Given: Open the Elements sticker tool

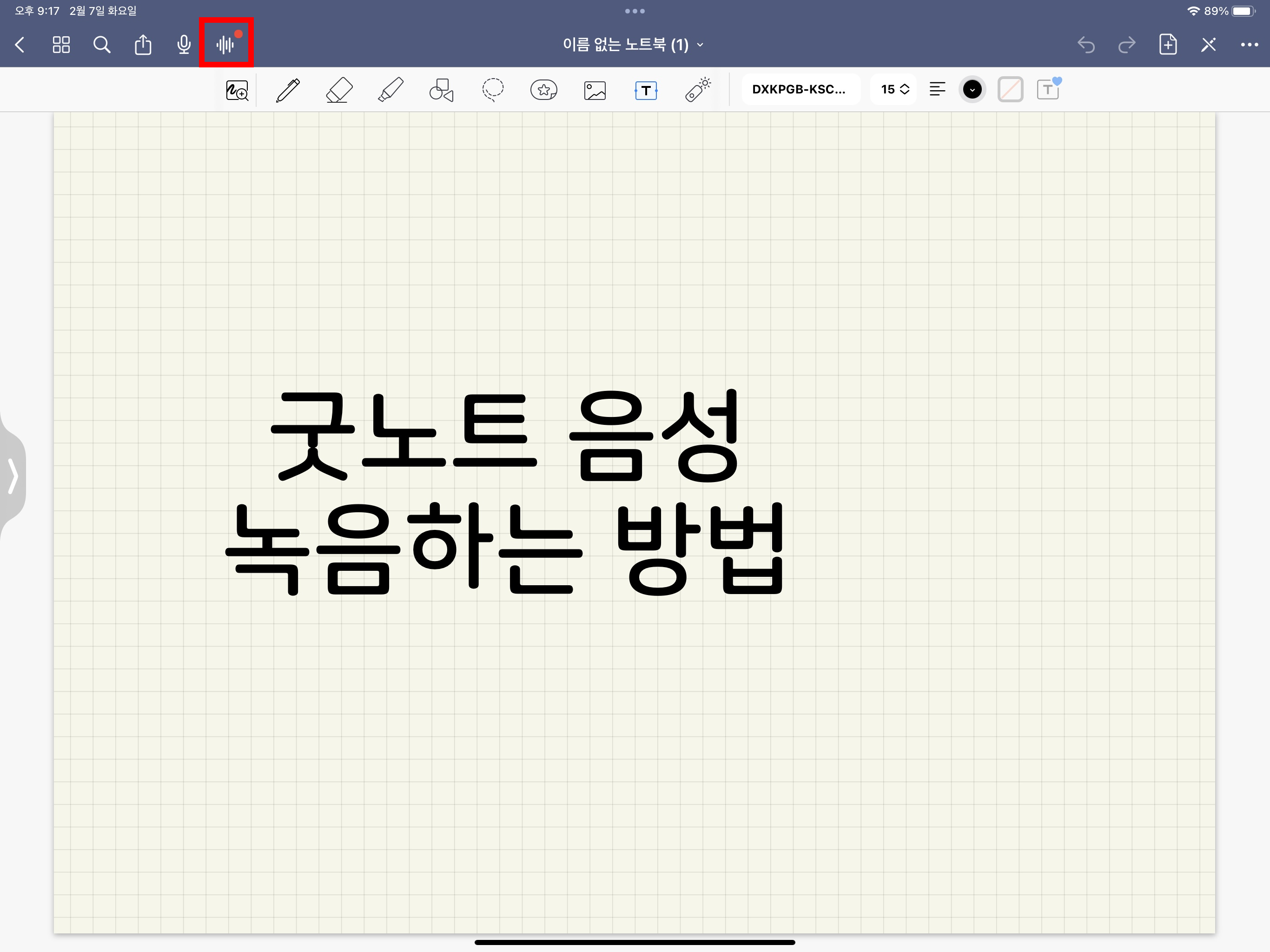Looking at the screenshot, I should pyautogui.click(x=544, y=90).
